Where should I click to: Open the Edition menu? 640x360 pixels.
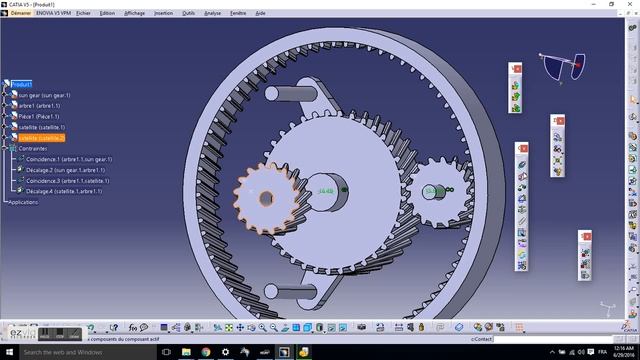(x=107, y=13)
